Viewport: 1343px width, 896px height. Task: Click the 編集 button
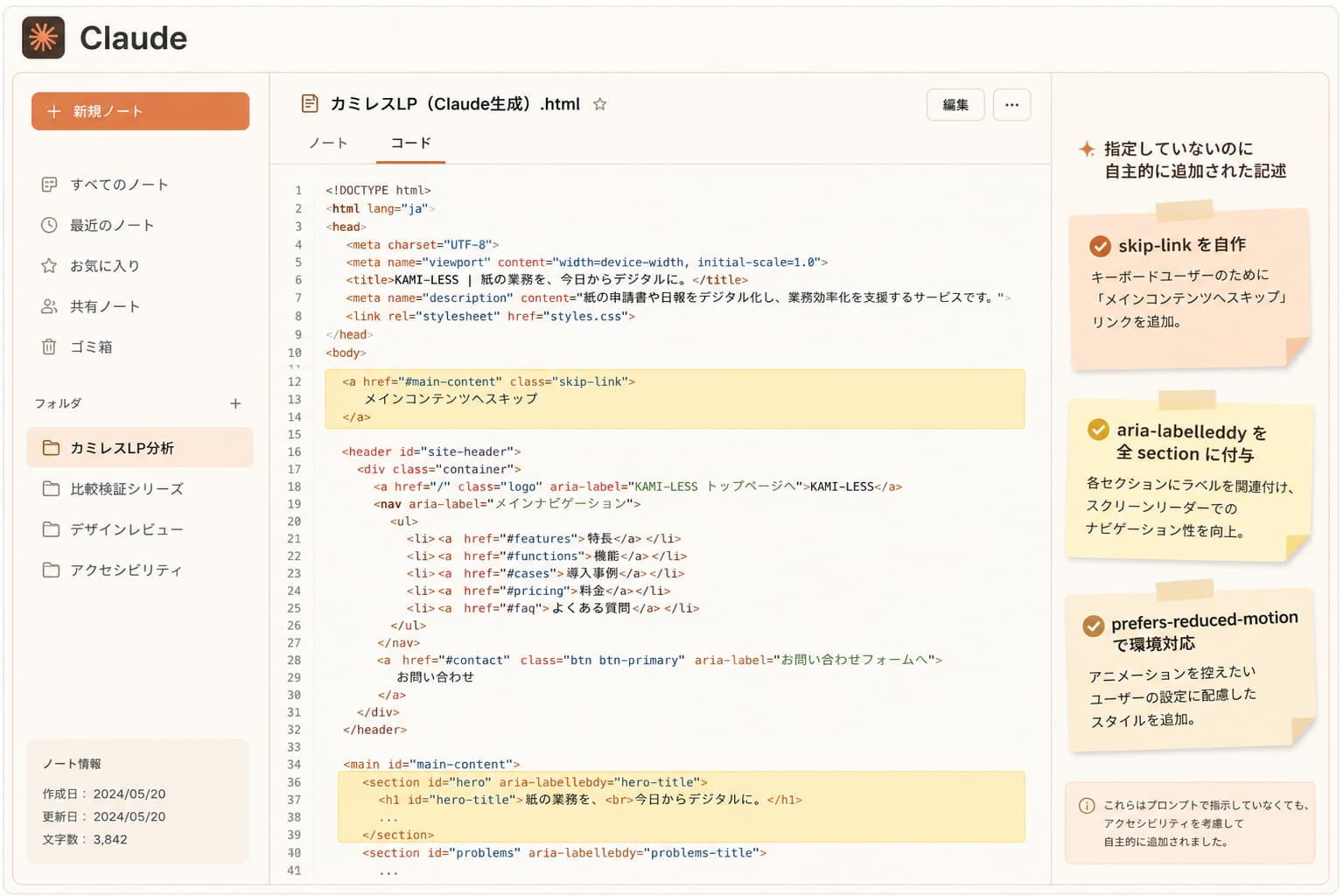pos(955,105)
